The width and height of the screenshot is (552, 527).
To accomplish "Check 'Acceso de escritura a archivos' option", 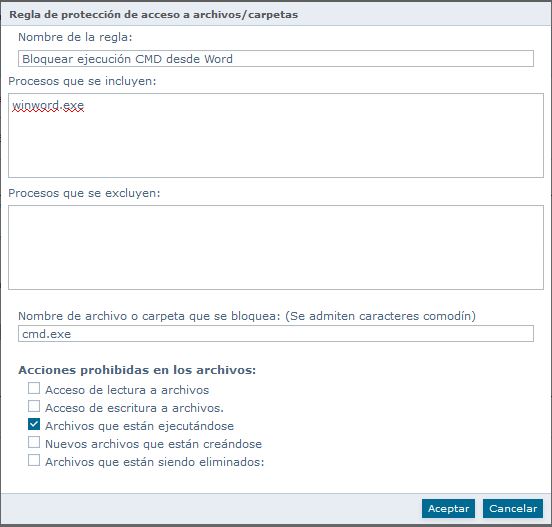I will (x=34, y=407).
